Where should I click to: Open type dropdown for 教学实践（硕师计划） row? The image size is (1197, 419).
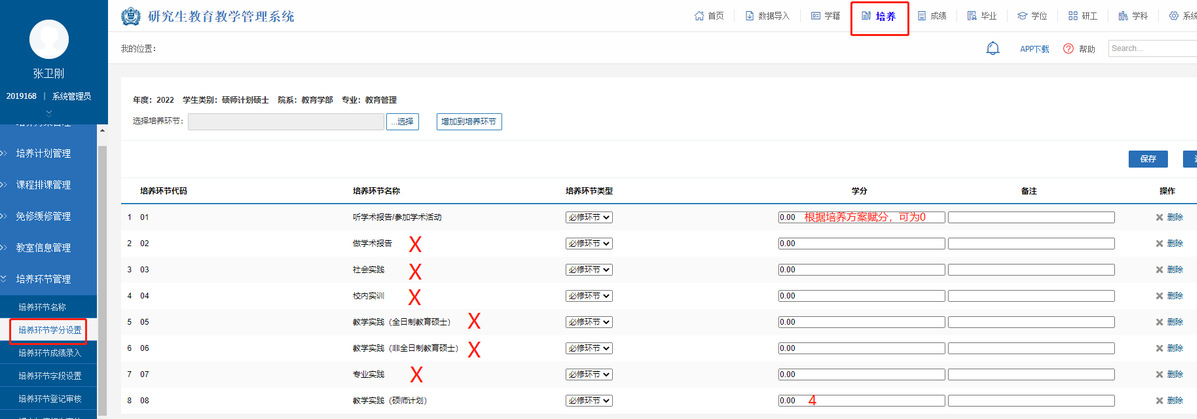589,400
